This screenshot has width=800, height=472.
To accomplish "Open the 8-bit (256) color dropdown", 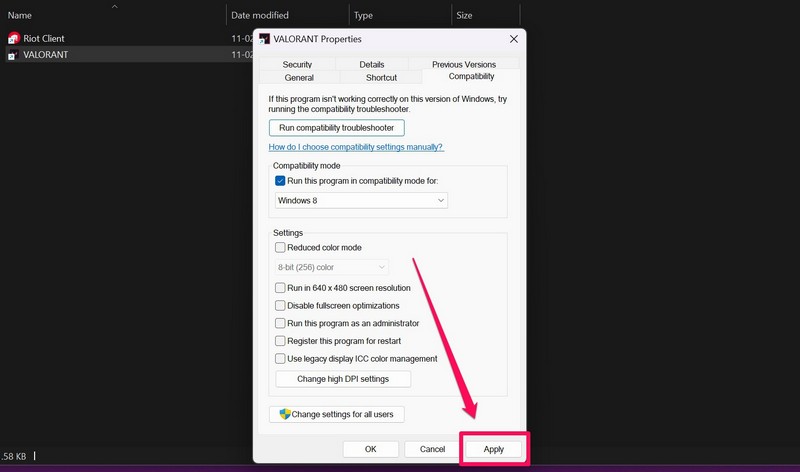I will [332, 267].
